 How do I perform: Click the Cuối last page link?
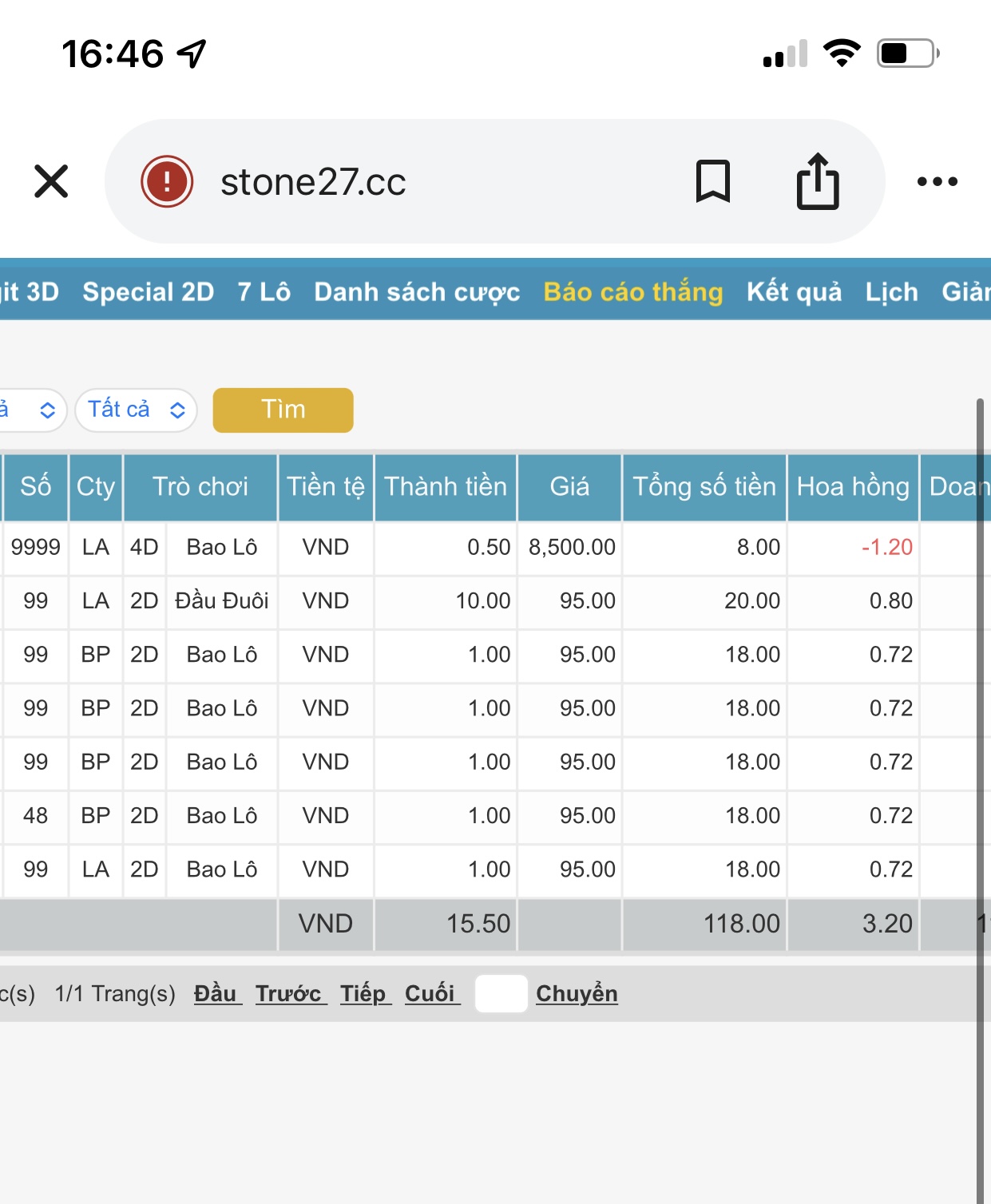432,993
